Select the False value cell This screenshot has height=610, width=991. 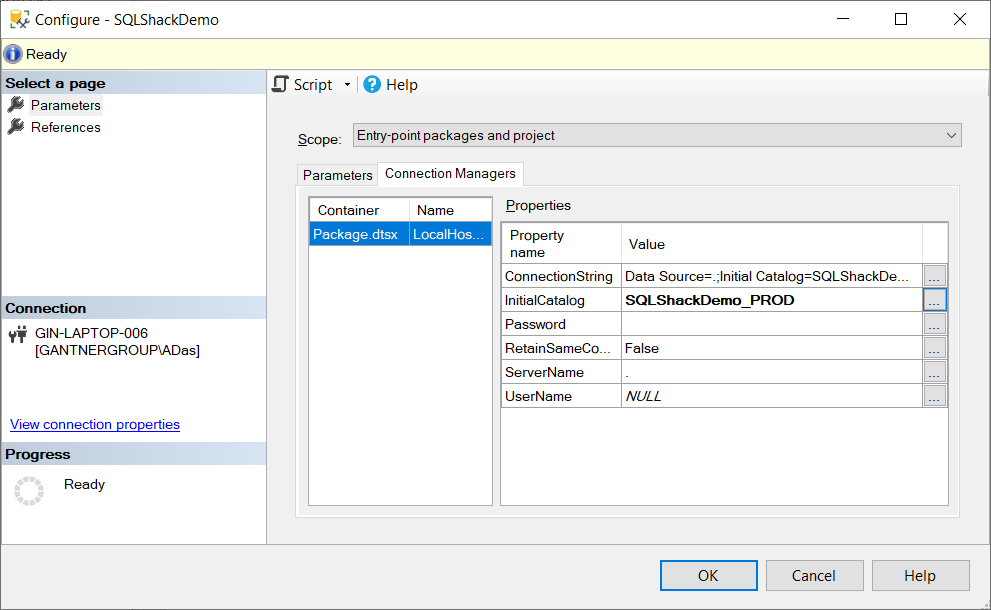772,348
